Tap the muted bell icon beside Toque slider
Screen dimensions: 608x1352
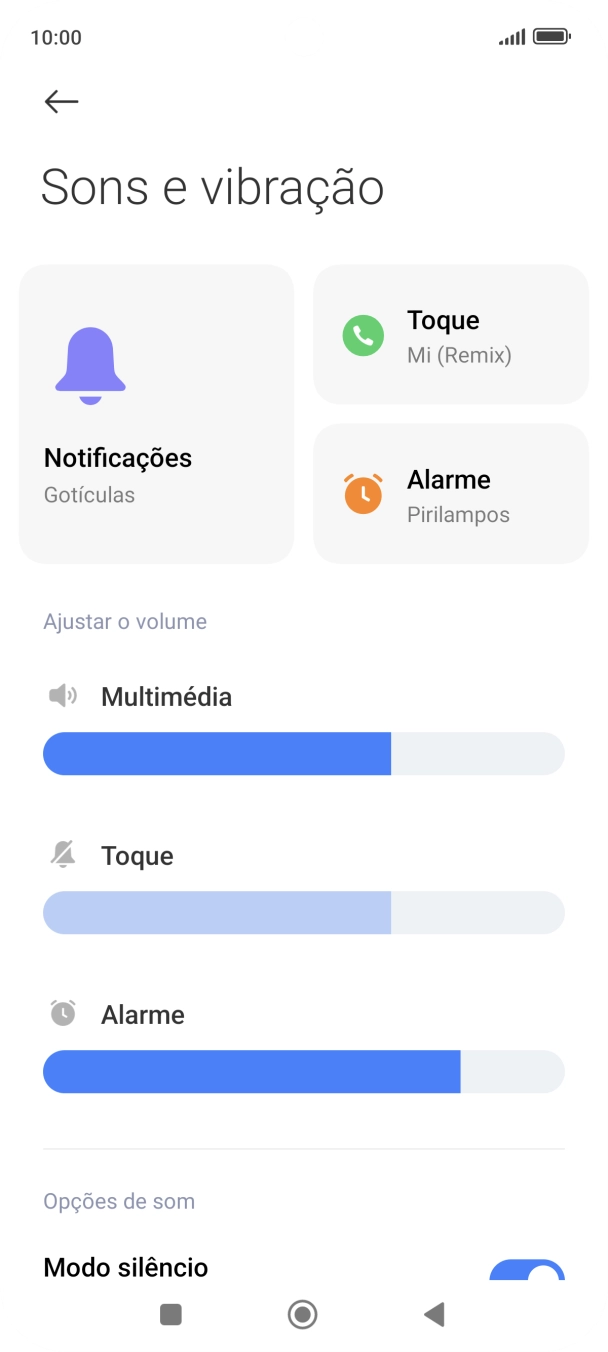tap(62, 854)
